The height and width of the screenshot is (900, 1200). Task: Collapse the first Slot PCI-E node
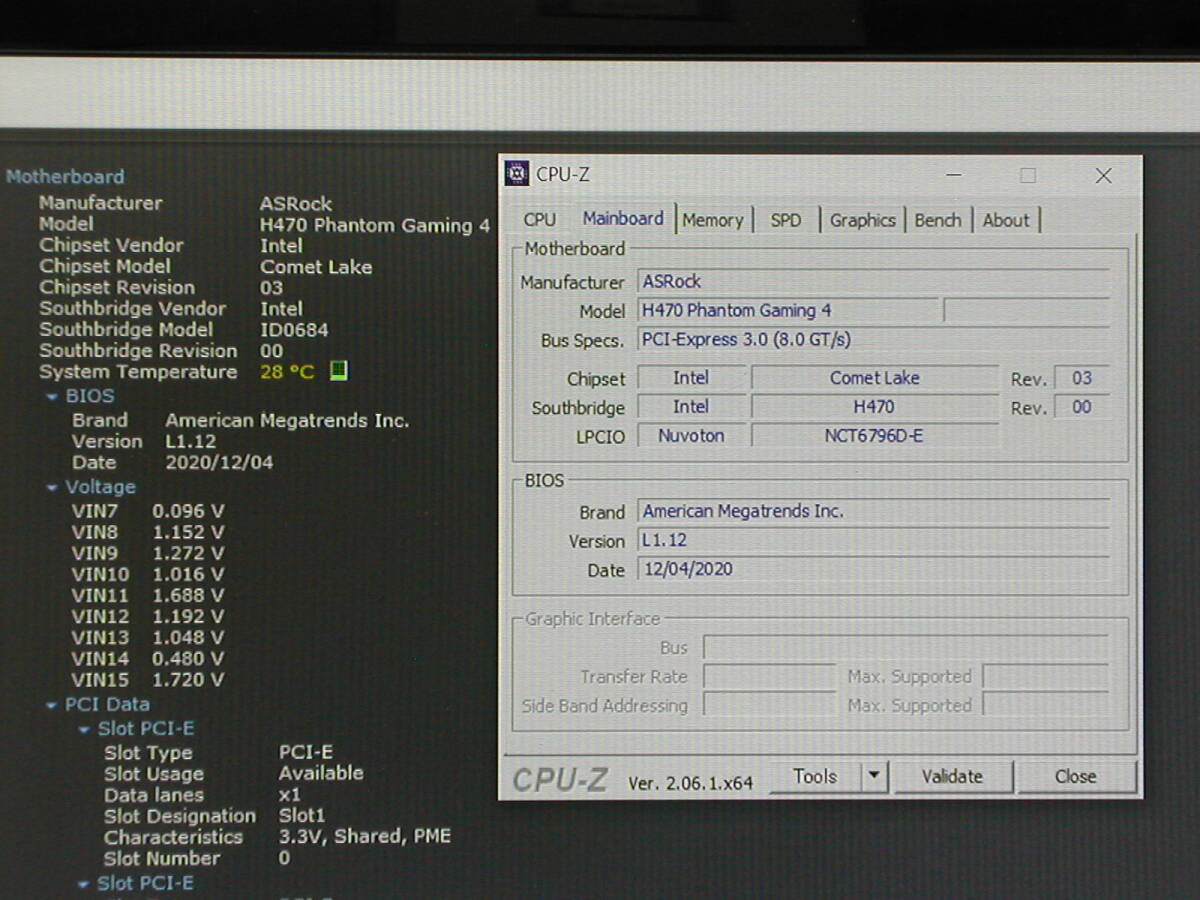(x=85, y=730)
